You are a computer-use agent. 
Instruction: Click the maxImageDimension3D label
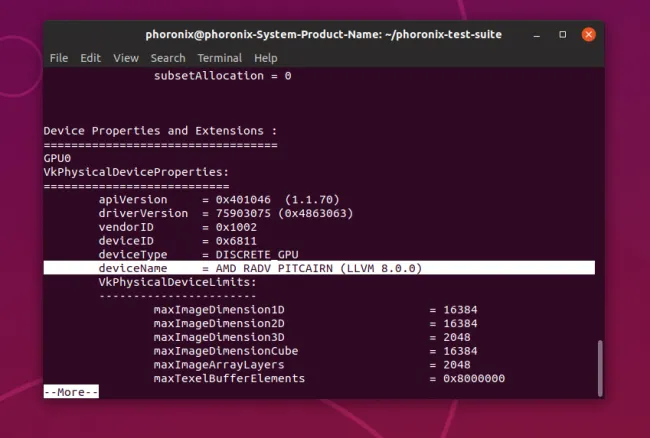[x=219, y=337]
